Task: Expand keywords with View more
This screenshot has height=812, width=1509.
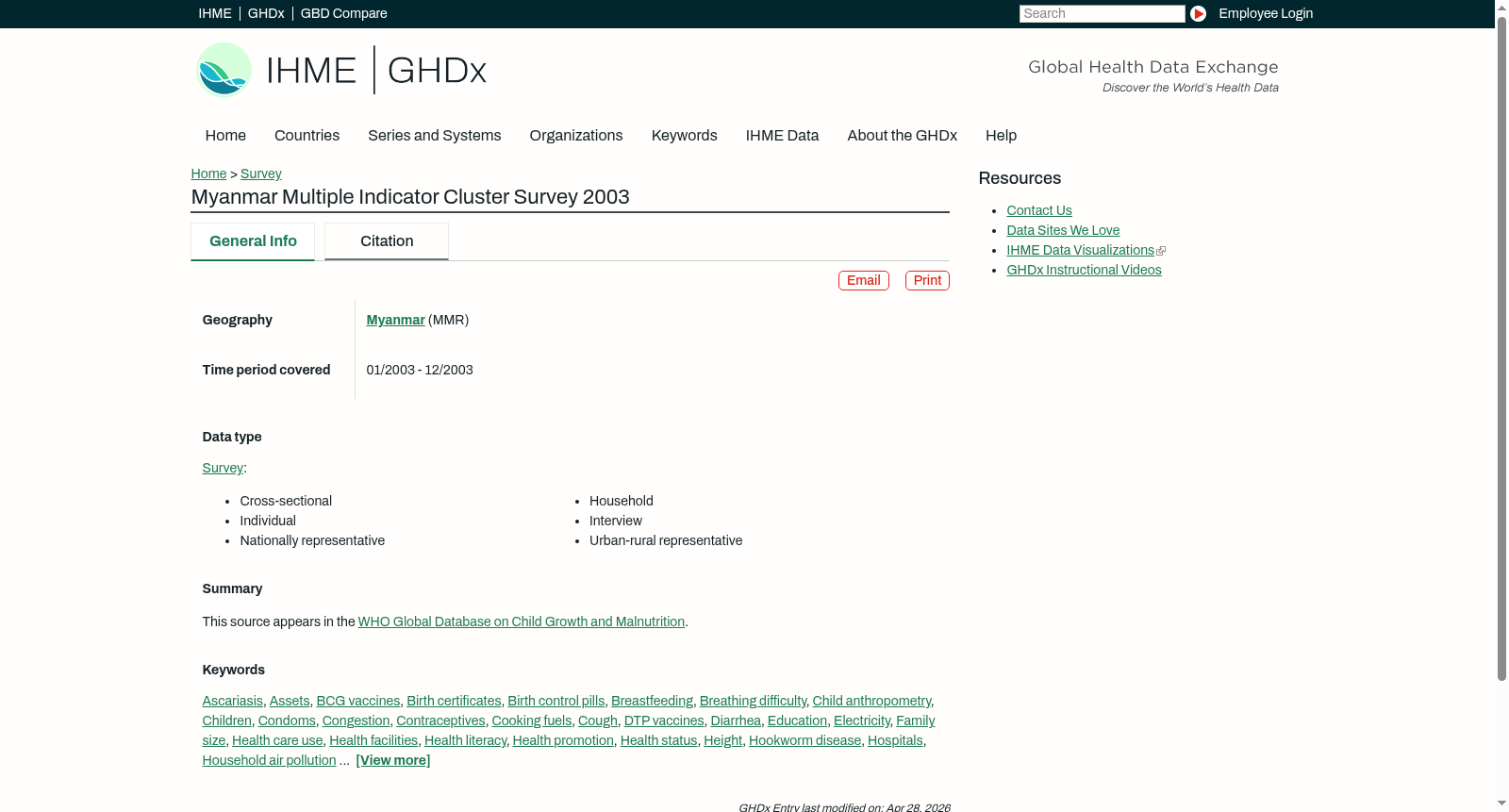Action: click(x=393, y=760)
